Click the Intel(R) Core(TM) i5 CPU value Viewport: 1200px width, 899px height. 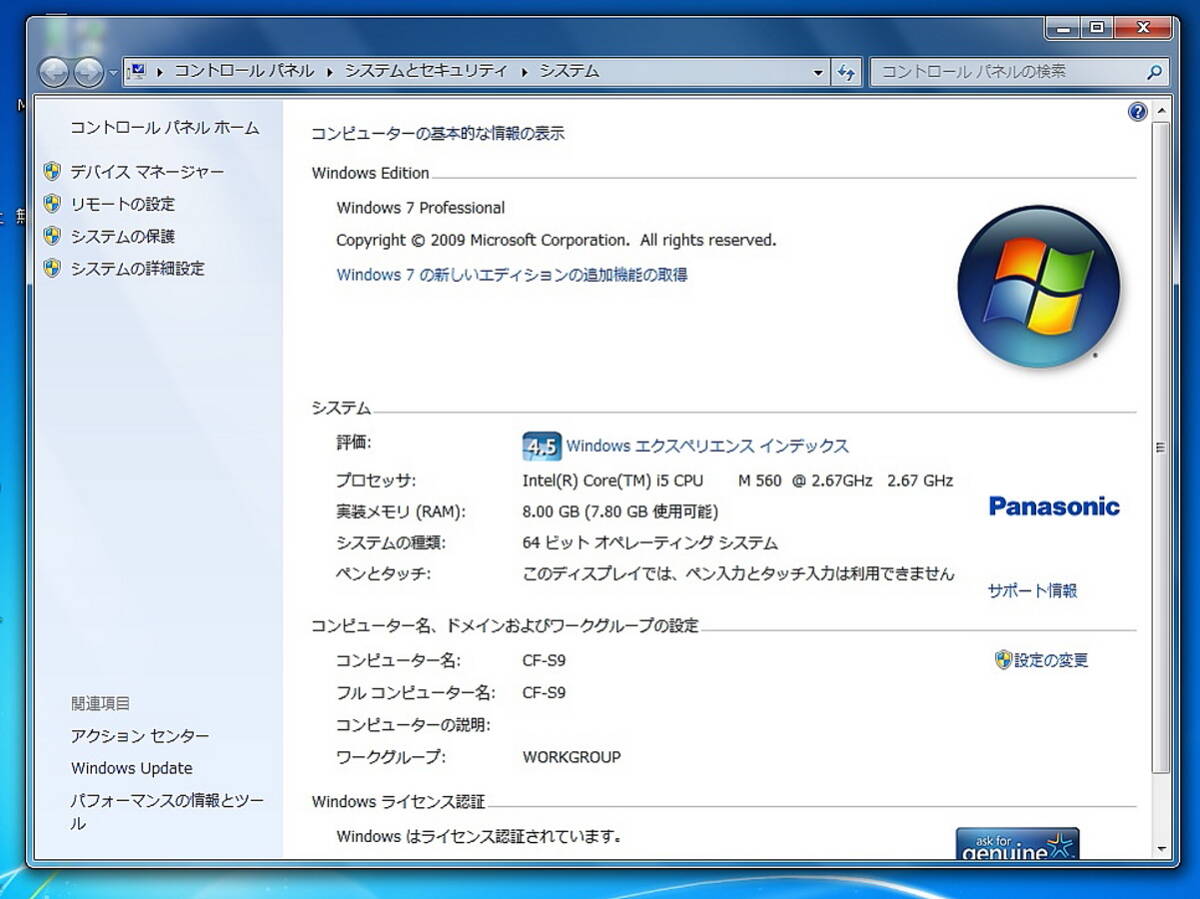(738, 481)
